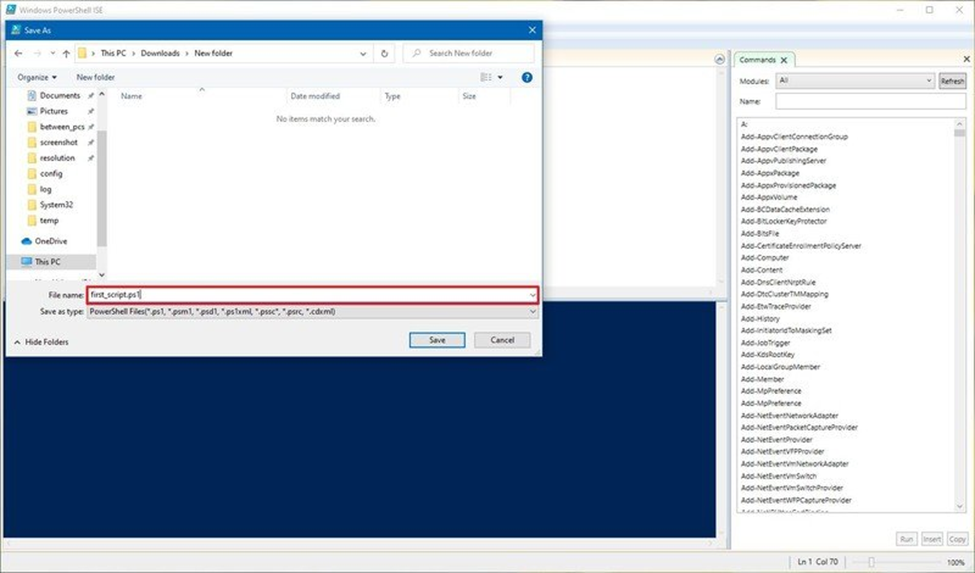Close the Commands add-on pane
Screen dimensions: 975x573
pos(966,59)
